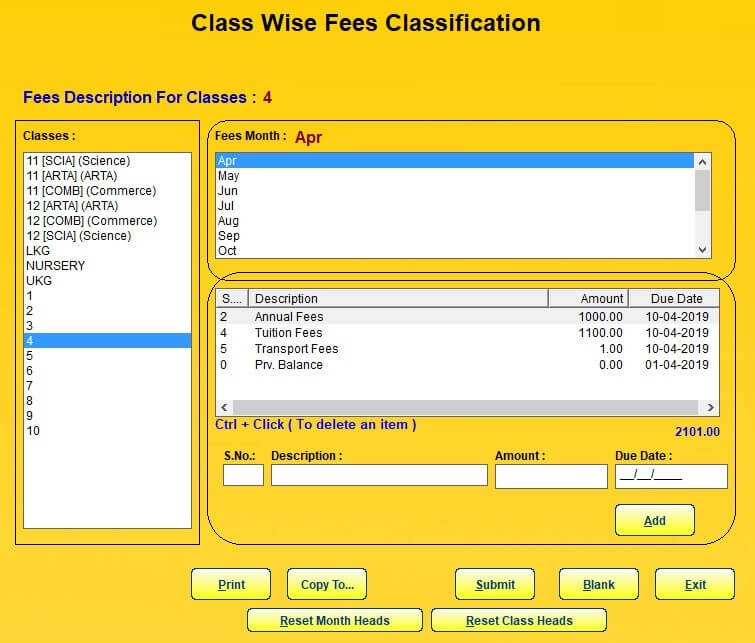The width and height of the screenshot is (755, 643).
Task: Click left arrow of fees table scrollbar
Action: point(224,407)
